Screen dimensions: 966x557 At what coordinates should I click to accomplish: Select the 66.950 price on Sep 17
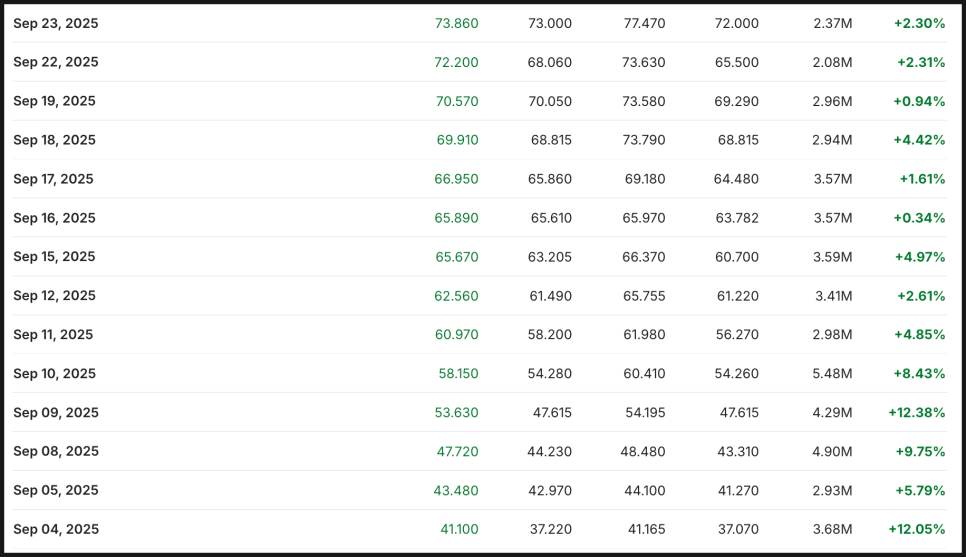click(x=457, y=179)
